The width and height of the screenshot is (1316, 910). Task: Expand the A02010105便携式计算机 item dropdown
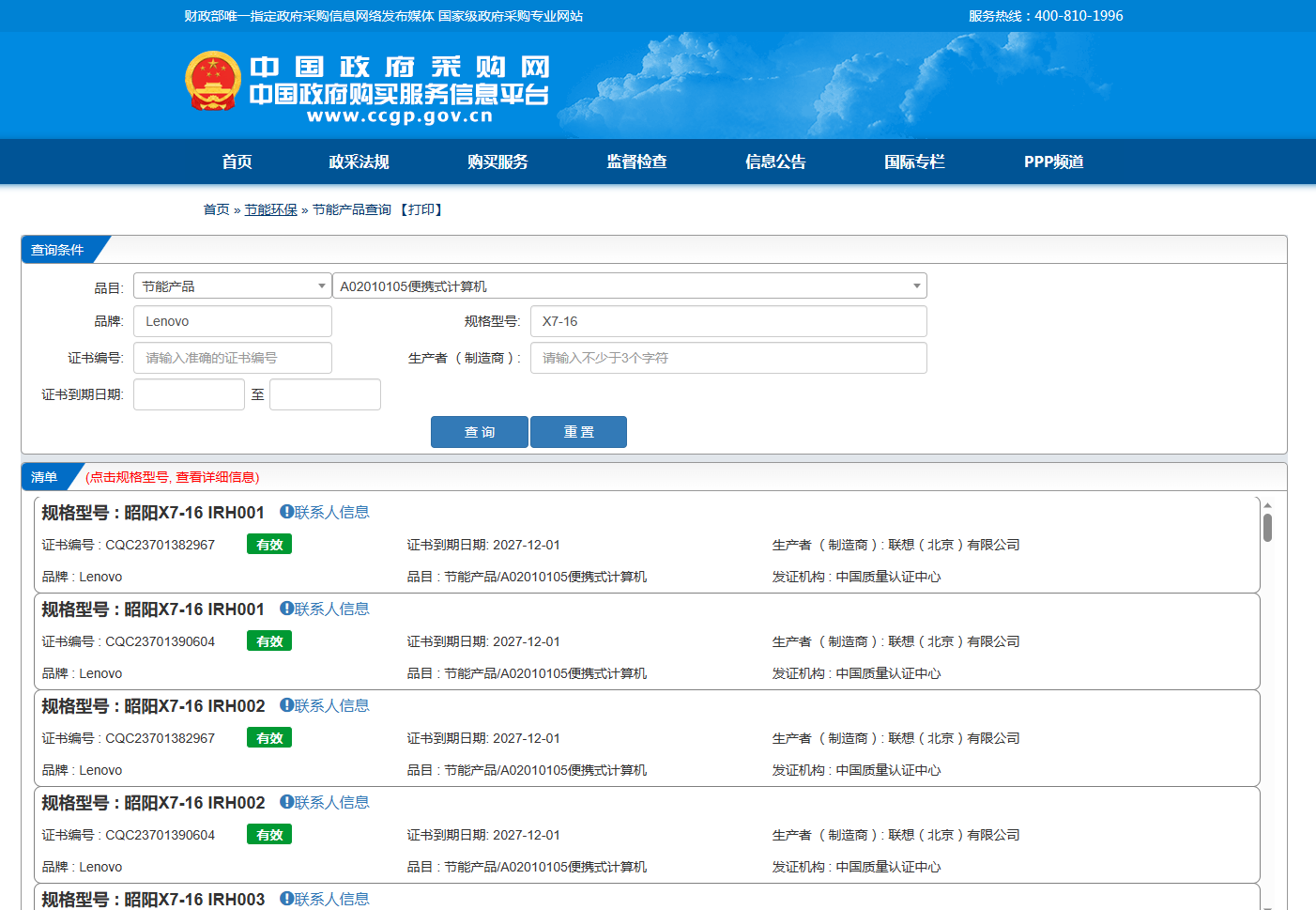coord(630,285)
